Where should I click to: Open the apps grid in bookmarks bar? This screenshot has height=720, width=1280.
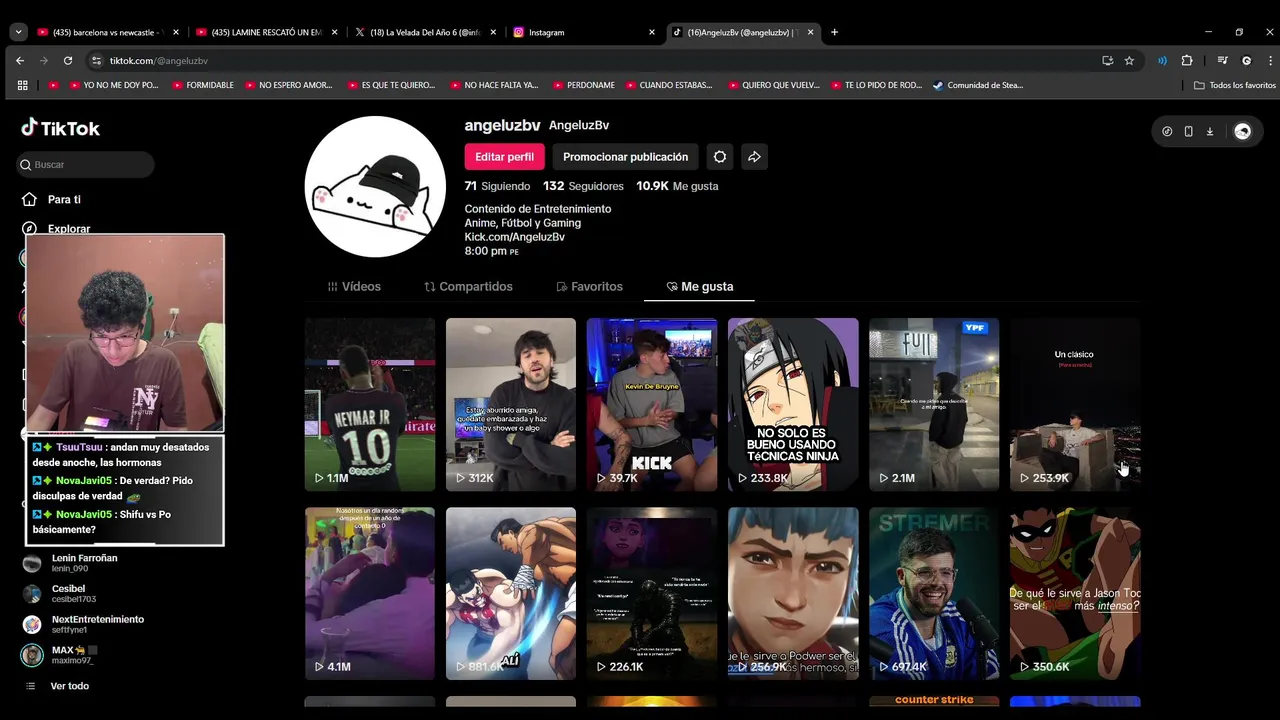(x=22, y=85)
